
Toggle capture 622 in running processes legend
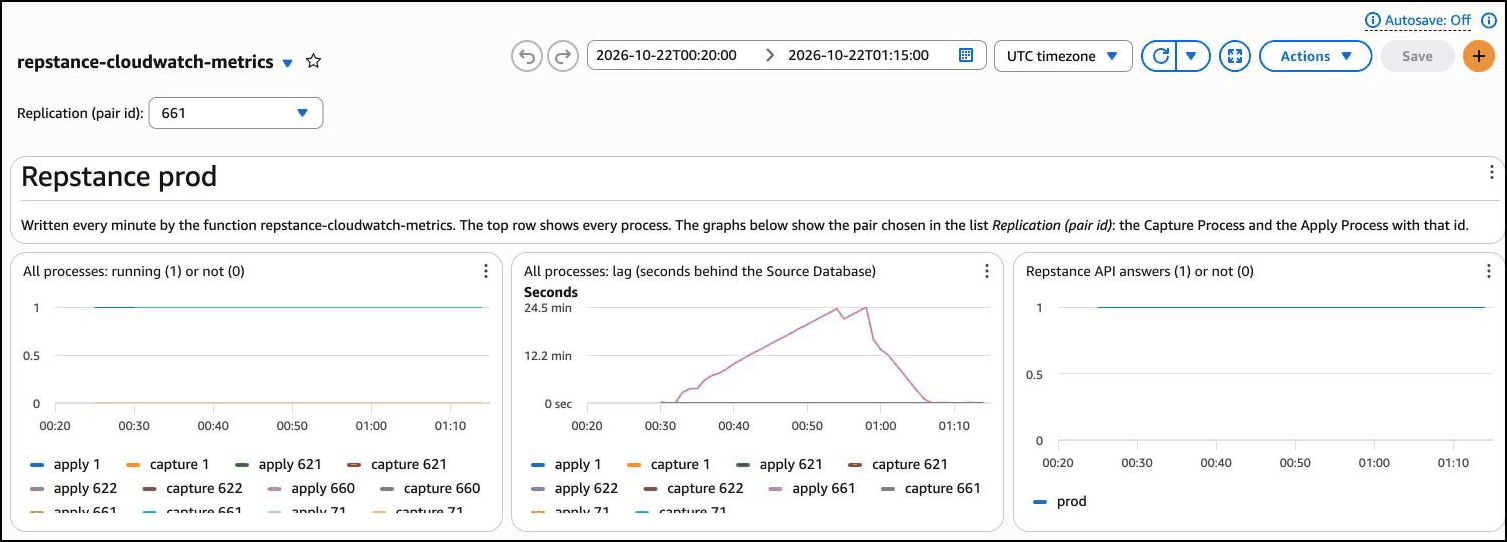[x=192, y=488]
